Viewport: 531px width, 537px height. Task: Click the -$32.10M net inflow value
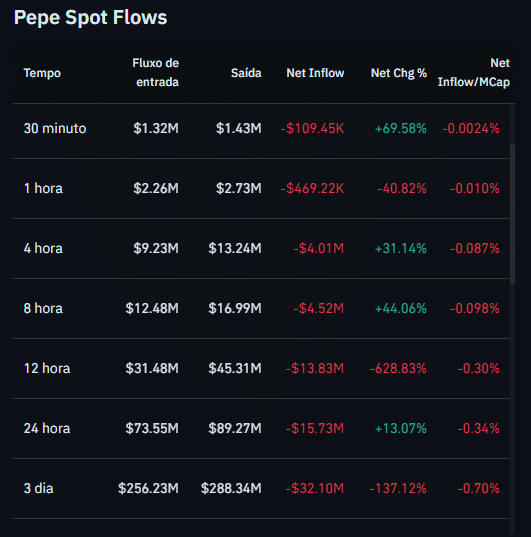(315, 488)
